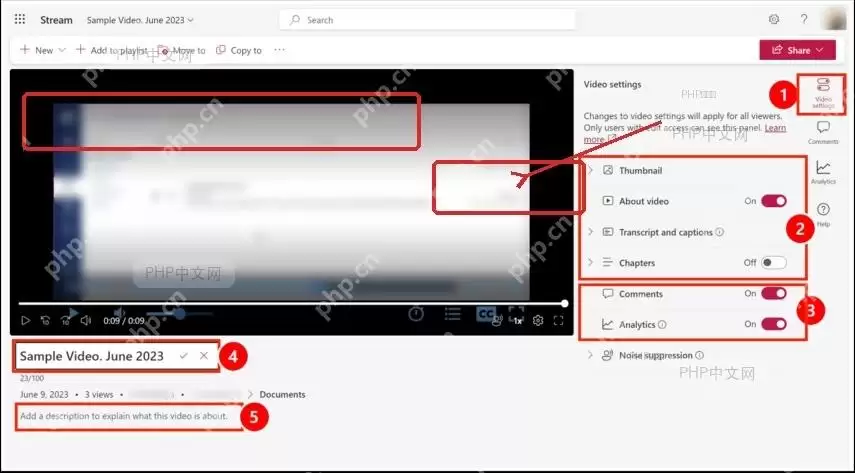Viewport: 855px width, 473px height.
Task: Click the 23/100 character counter
Action: point(32,378)
